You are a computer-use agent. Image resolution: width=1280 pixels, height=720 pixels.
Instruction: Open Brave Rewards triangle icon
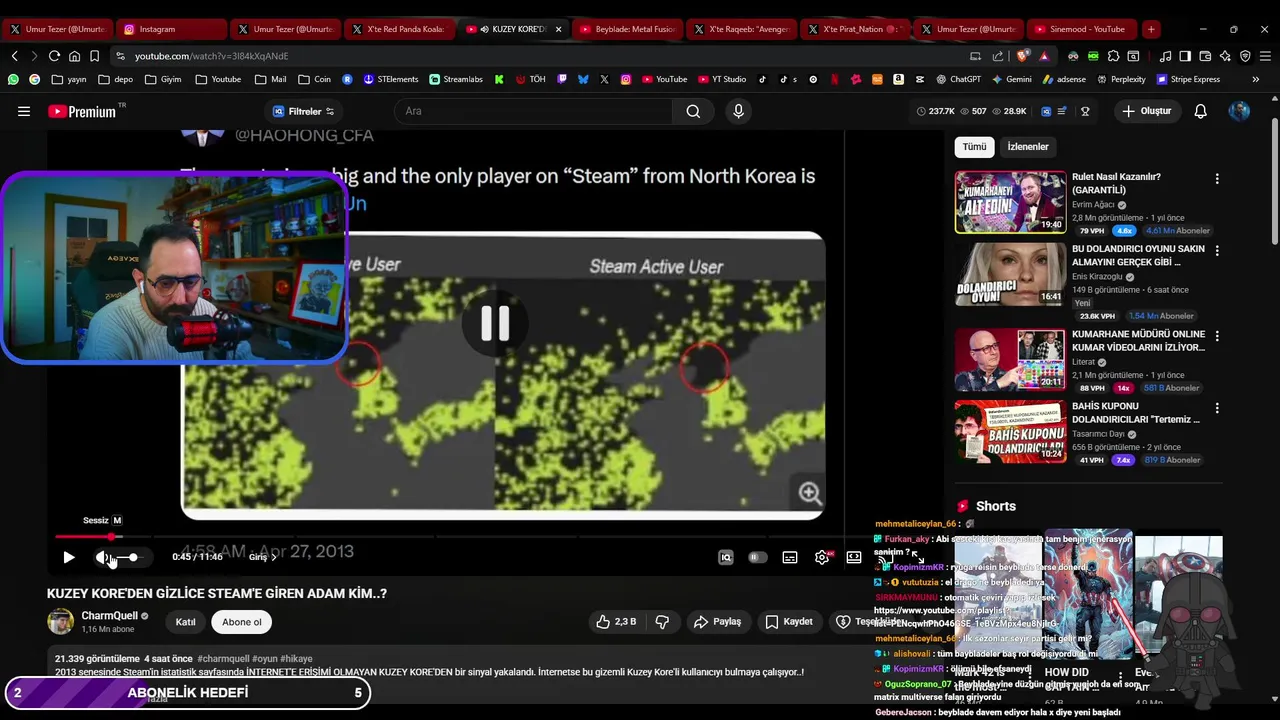click(x=1044, y=56)
